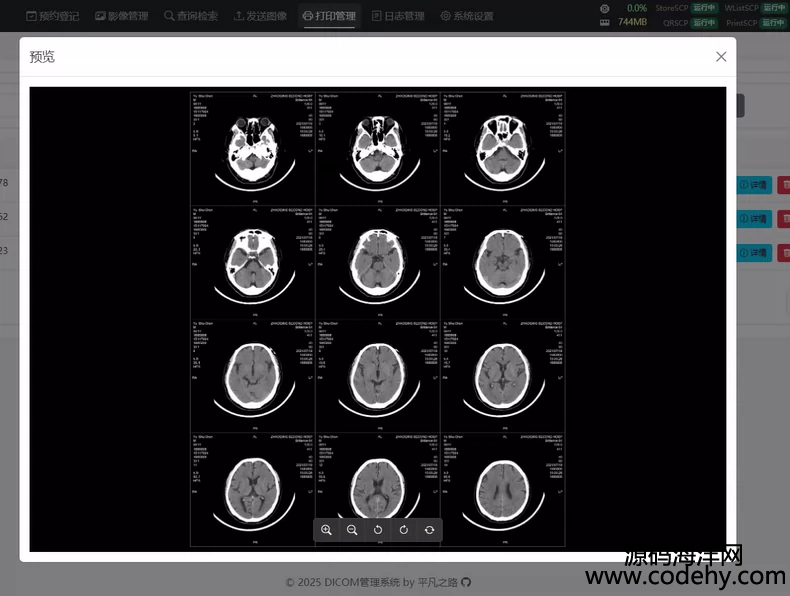Viewport: 790px width, 596px height.
Task: Click the 744MB memory value
Action: point(632,22)
